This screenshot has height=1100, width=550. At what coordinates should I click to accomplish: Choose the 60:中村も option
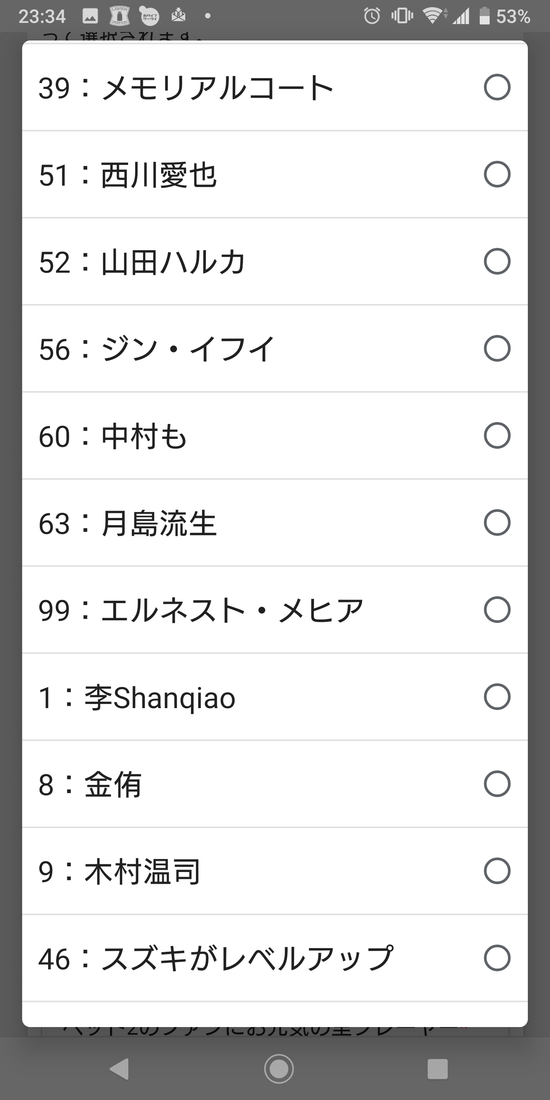point(275,436)
